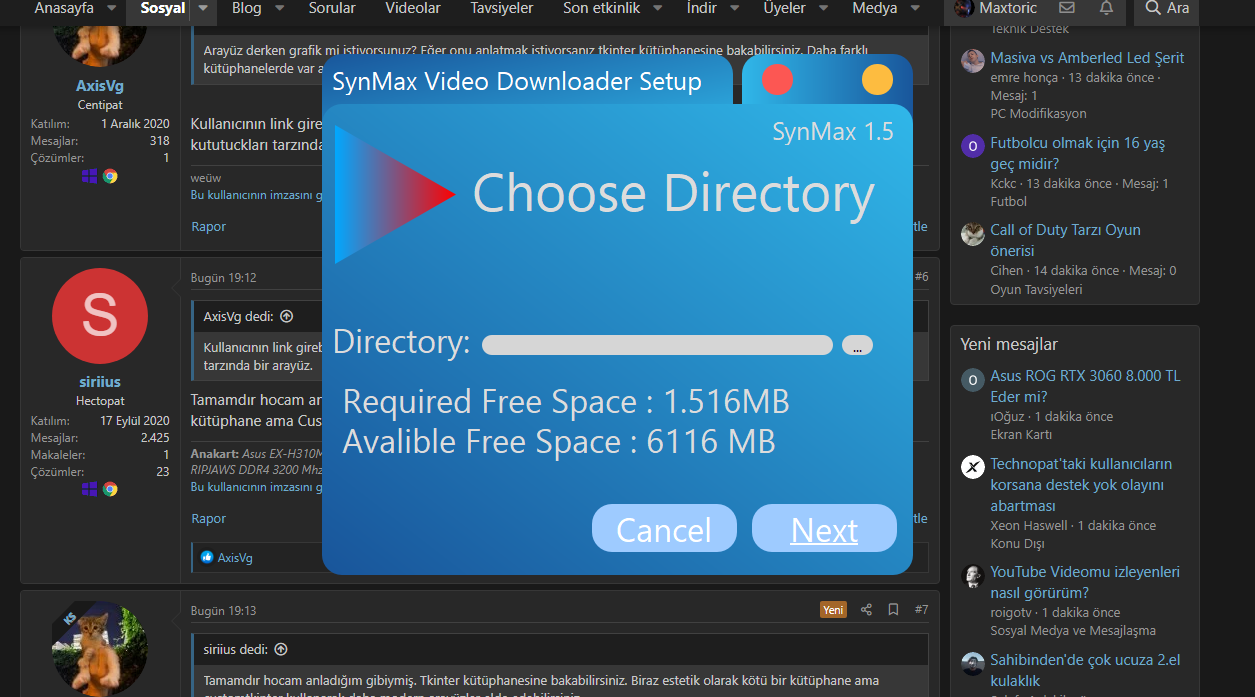
Task: Expand the Anasayfa dropdown arrow
Action: (x=111, y=8)
